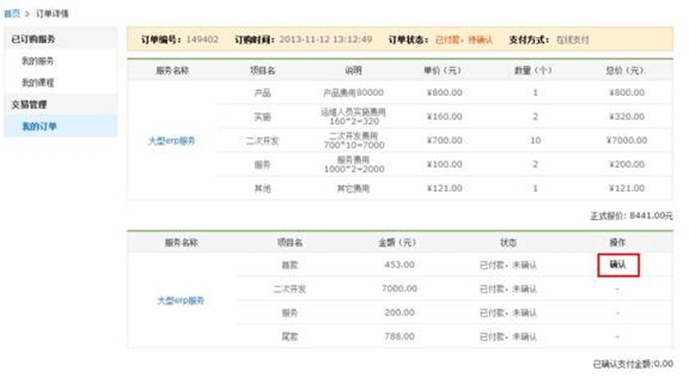Select 我的课程 in the sidebar

coord(38,83)
